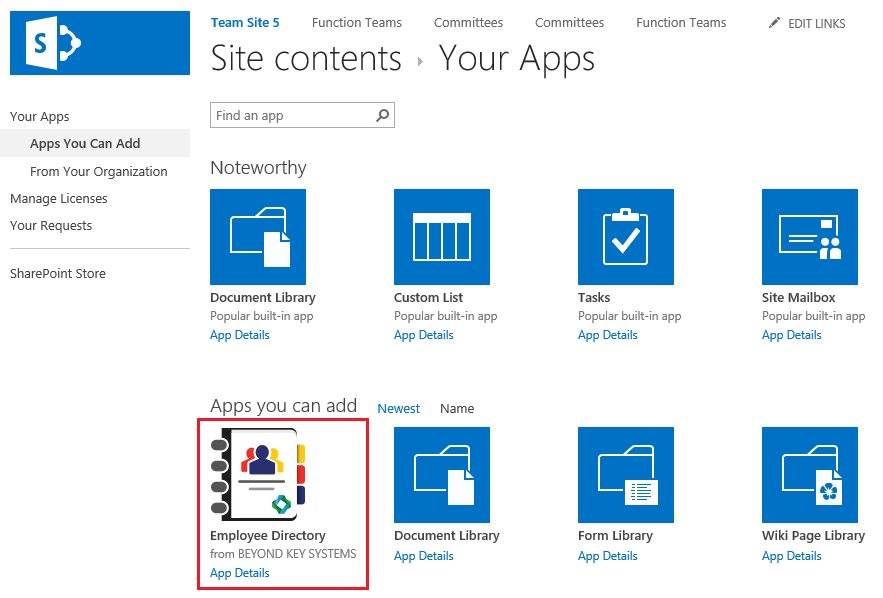Open App Details for Tasks
The height and width of the screenshot is (598, 883).
(607, 335)
